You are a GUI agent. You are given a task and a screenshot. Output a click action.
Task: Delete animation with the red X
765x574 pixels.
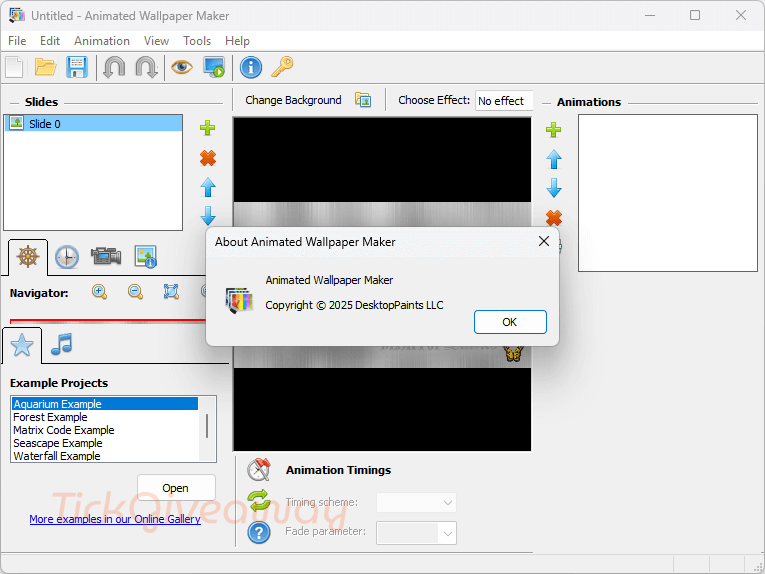(554, 218)
